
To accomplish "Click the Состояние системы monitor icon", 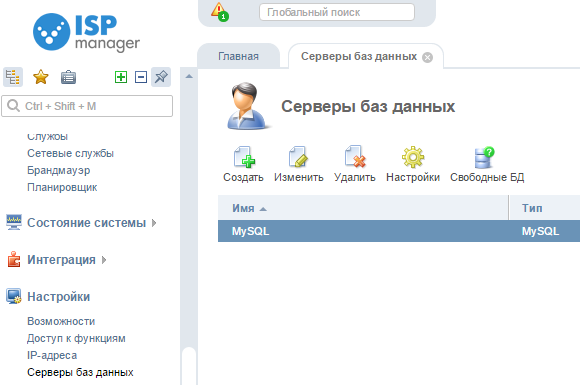I will pos(14,222).
